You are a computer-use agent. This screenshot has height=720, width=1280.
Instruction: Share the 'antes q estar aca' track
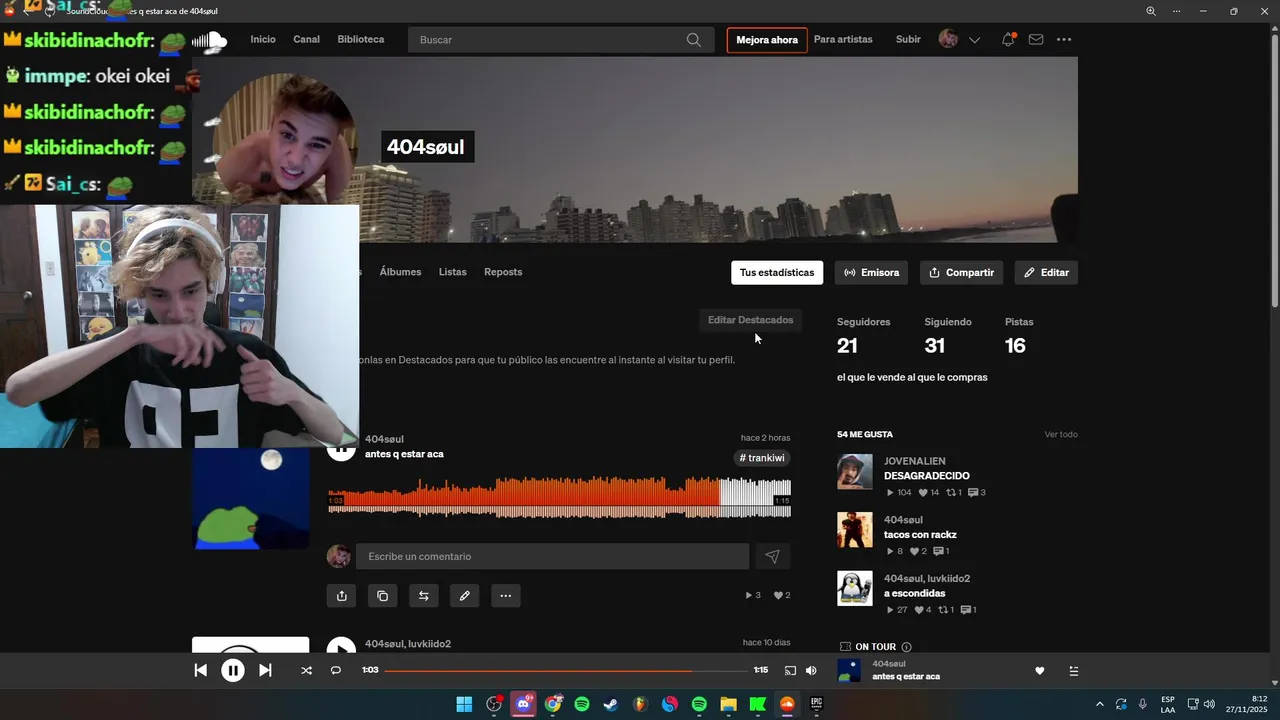click(x=341, y=596)
